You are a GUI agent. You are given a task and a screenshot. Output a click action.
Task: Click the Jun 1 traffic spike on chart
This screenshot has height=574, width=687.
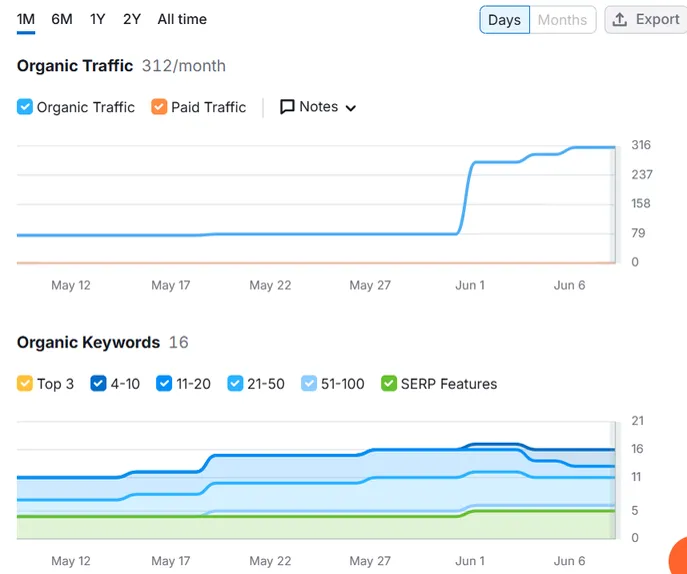pyautogui.click(x=465, y=197)
